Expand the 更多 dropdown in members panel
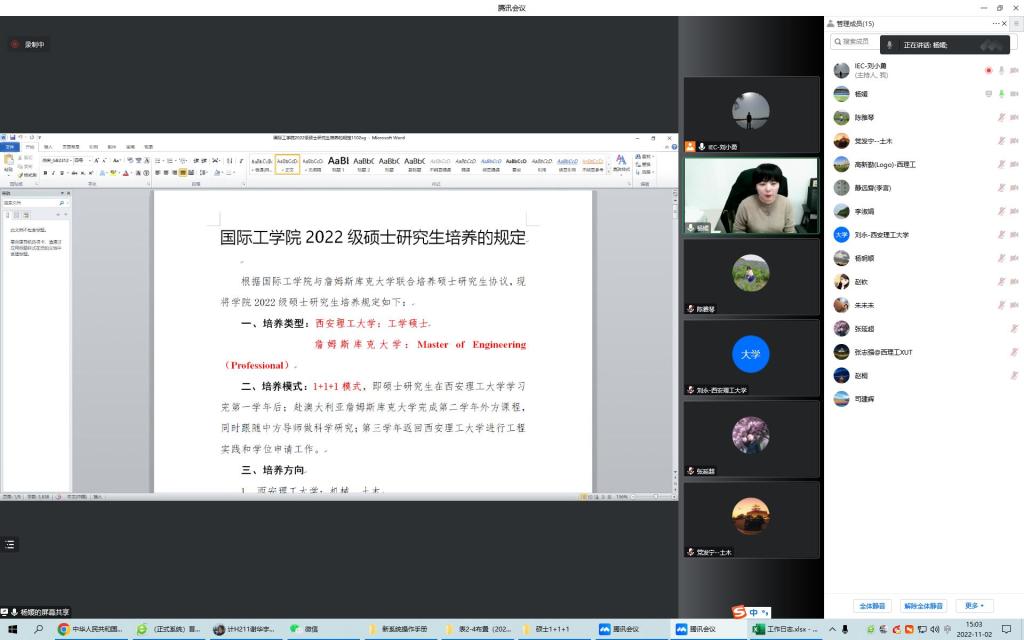The width and height of the screenshot is (1024, 640). click(974, 606)
